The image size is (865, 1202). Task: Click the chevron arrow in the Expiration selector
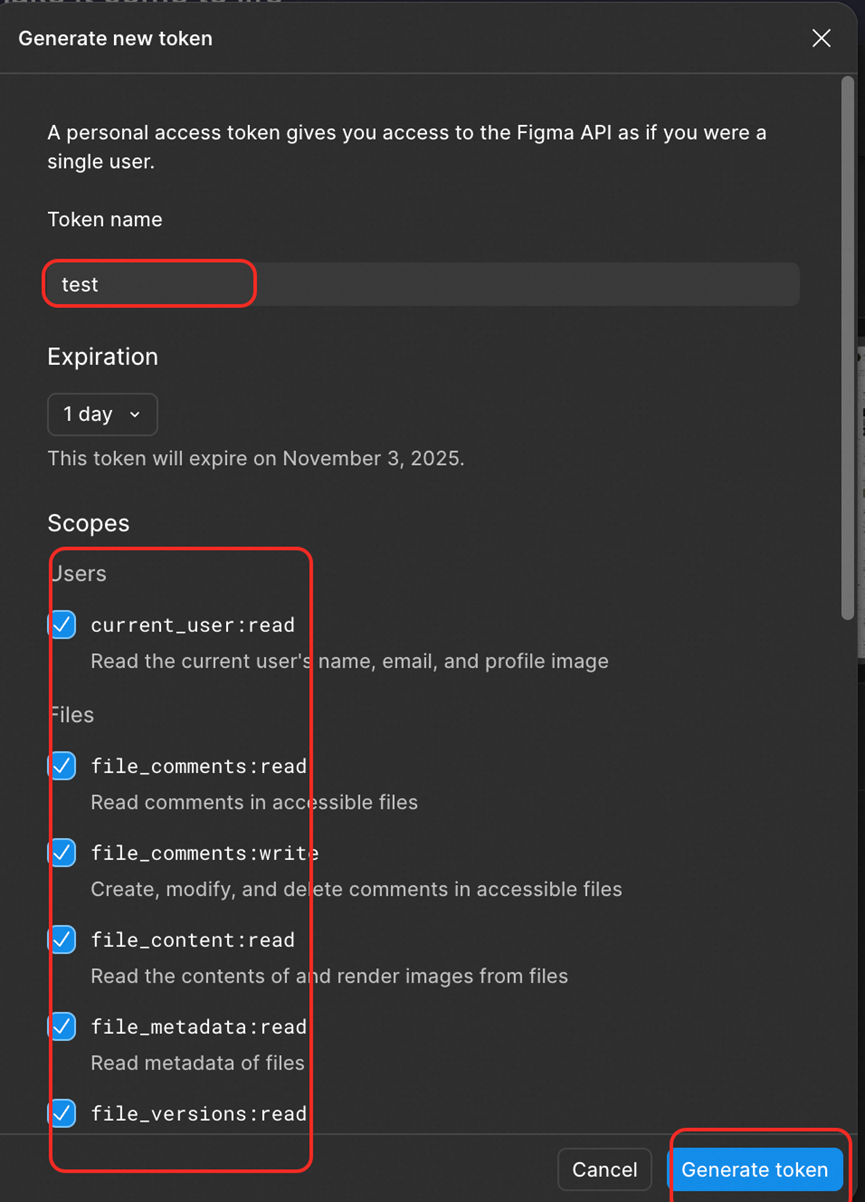pyautogui.click(x=135, y=415)
